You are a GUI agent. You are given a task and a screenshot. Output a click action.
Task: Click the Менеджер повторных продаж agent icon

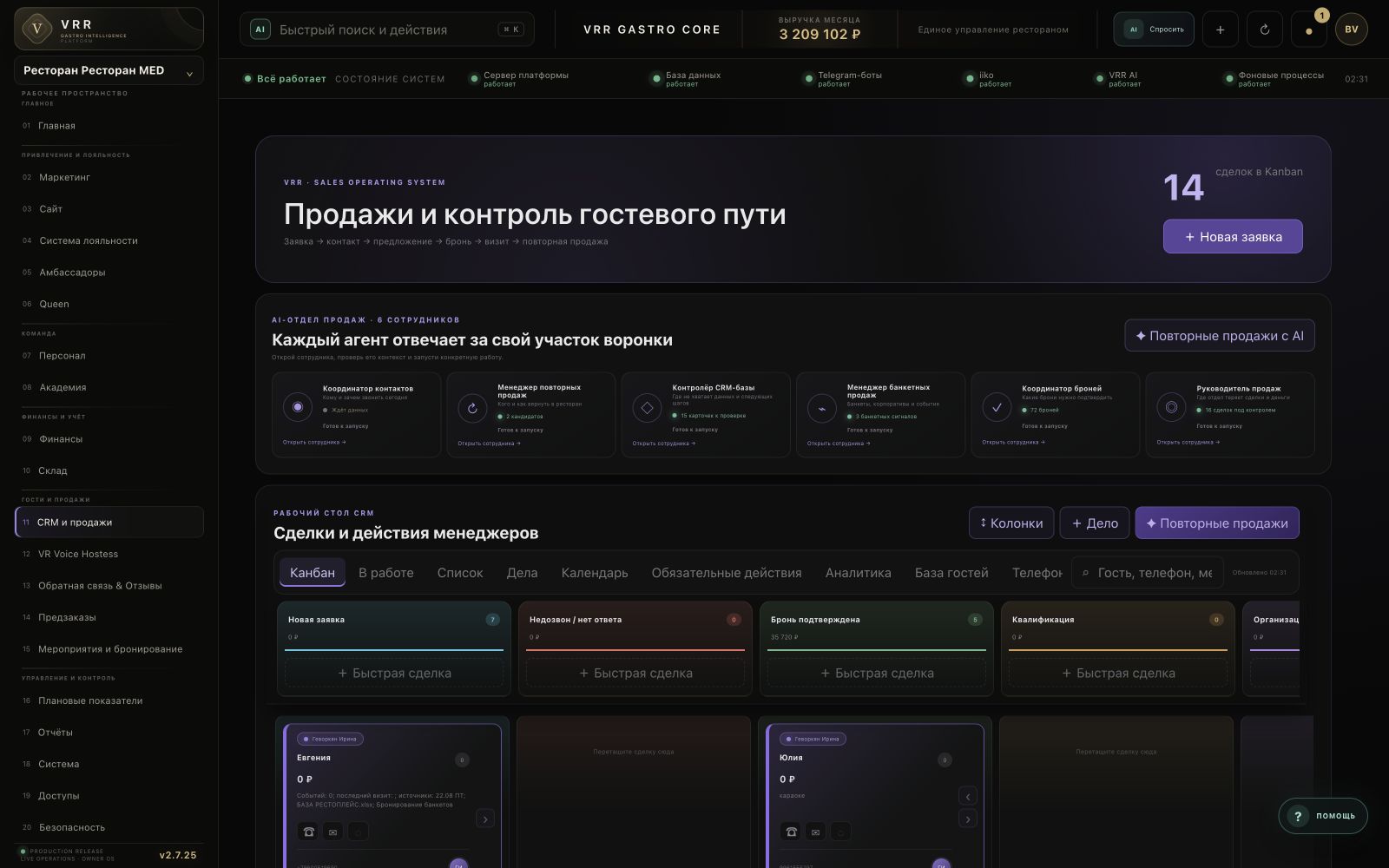472,408
